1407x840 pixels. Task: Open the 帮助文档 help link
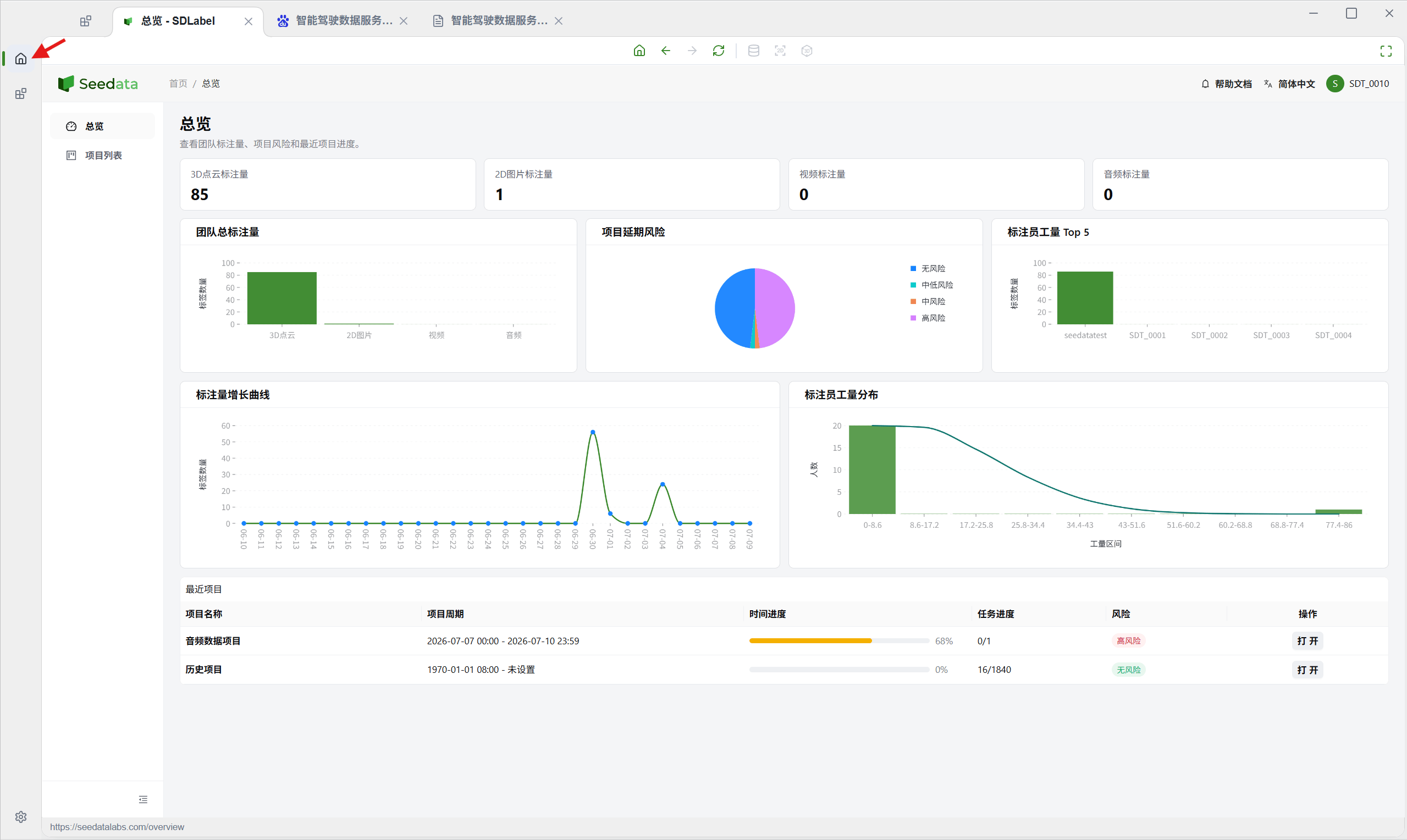pos(1226,84)
